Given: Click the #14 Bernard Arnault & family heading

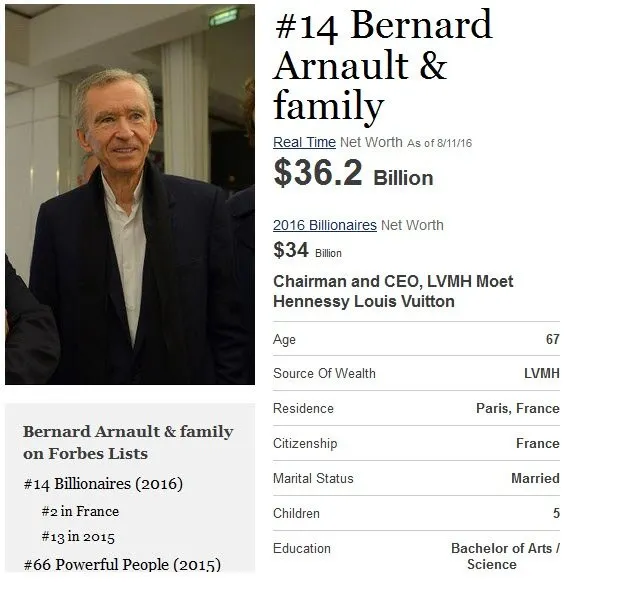Looking at the screenshot, I should coord(383,65).
